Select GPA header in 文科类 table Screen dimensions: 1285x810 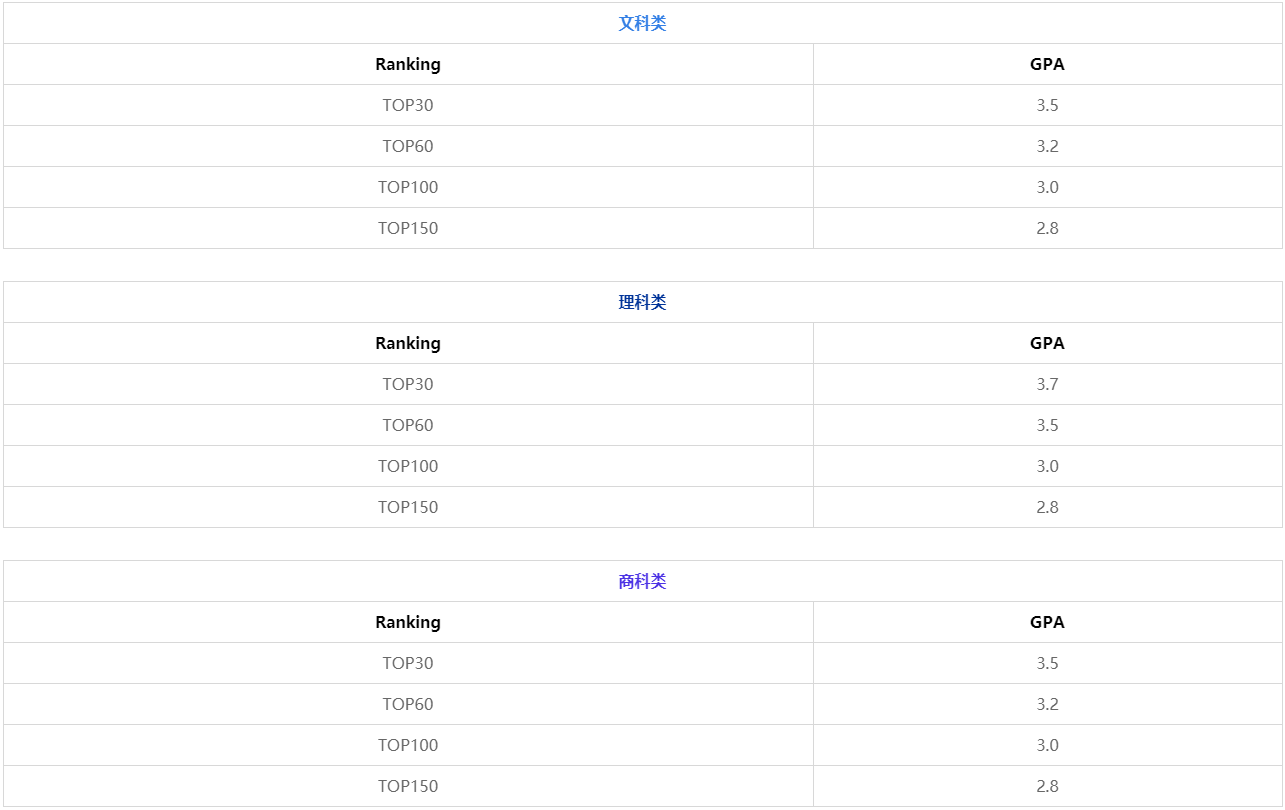(1047, 64)
